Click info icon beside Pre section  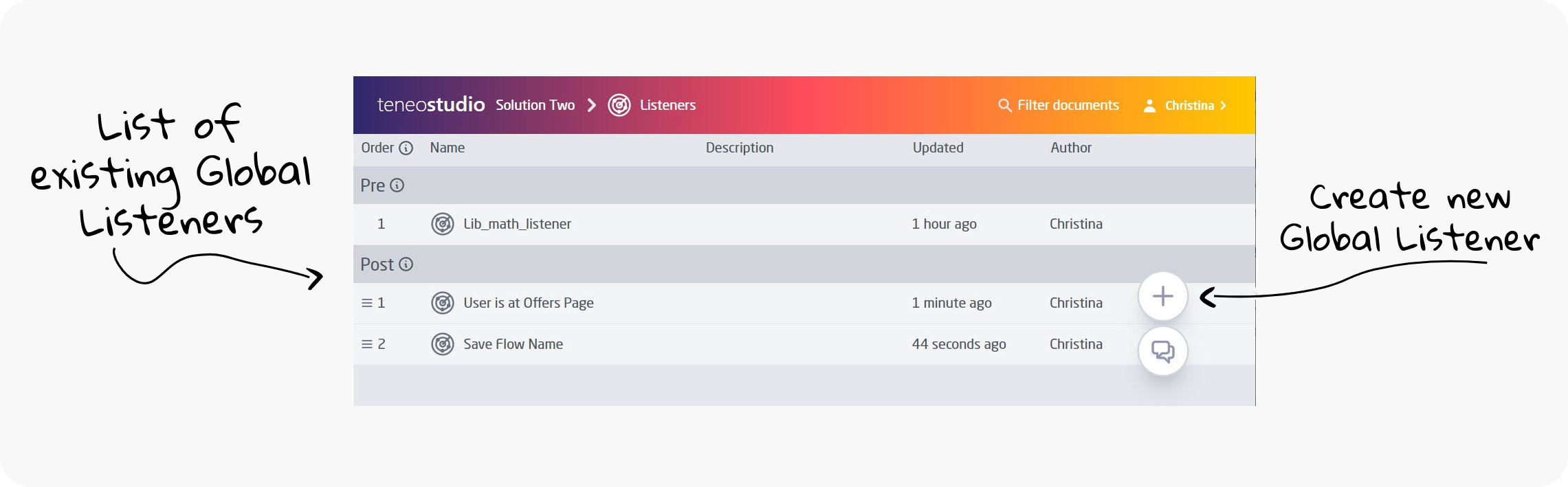point(397,185)
